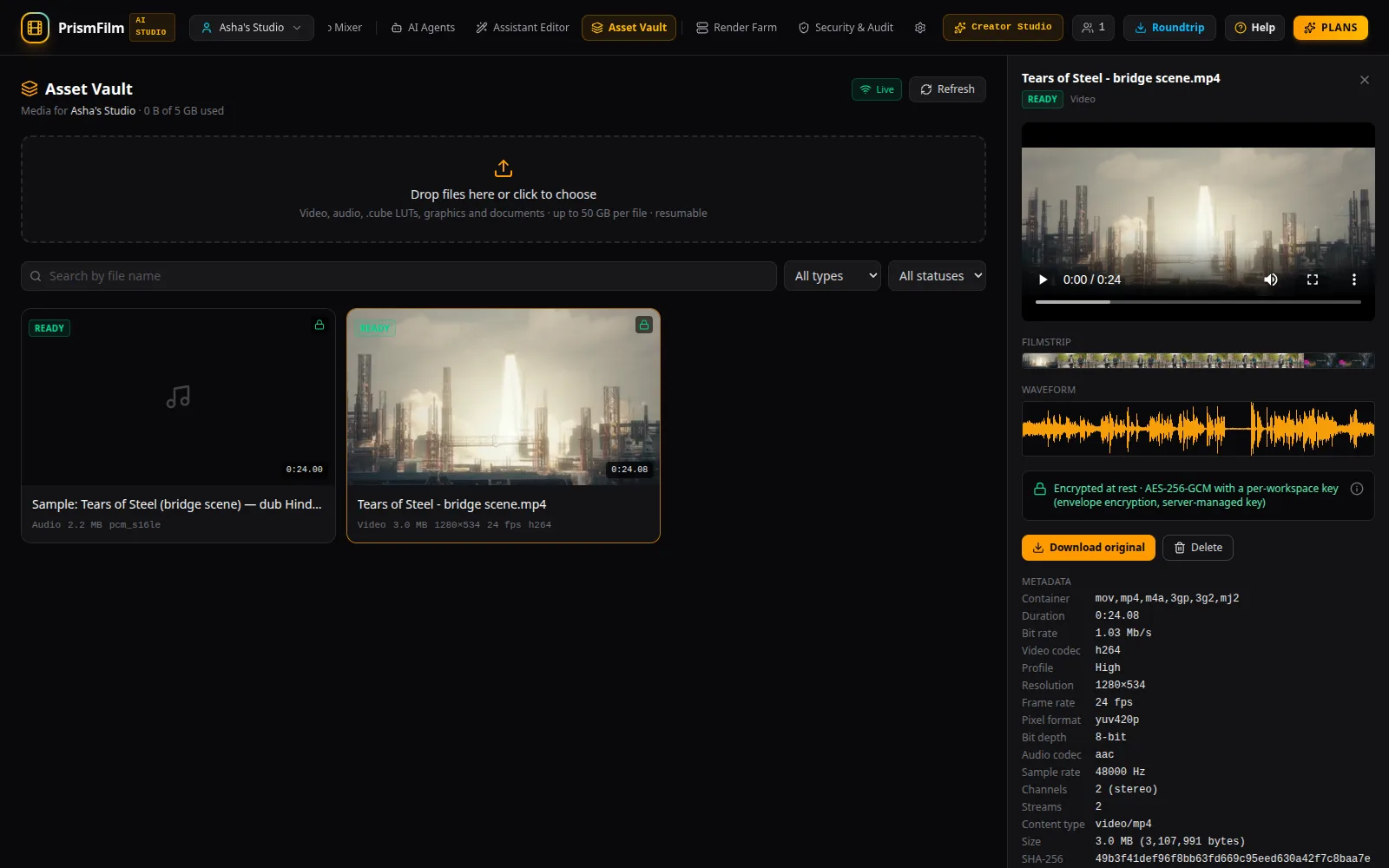The height and width of the screenshot is (868, 1389).
Task: Open the PLANS button
Action: click(x=1331, y=28)
